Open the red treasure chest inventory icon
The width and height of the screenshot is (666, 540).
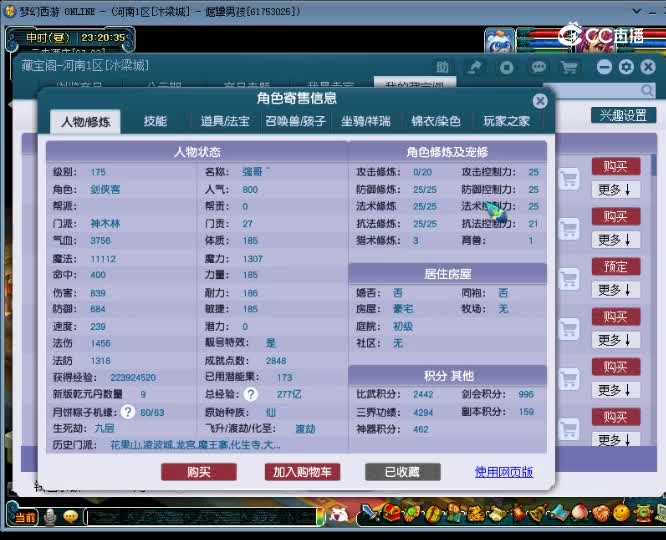coord(391,514)
